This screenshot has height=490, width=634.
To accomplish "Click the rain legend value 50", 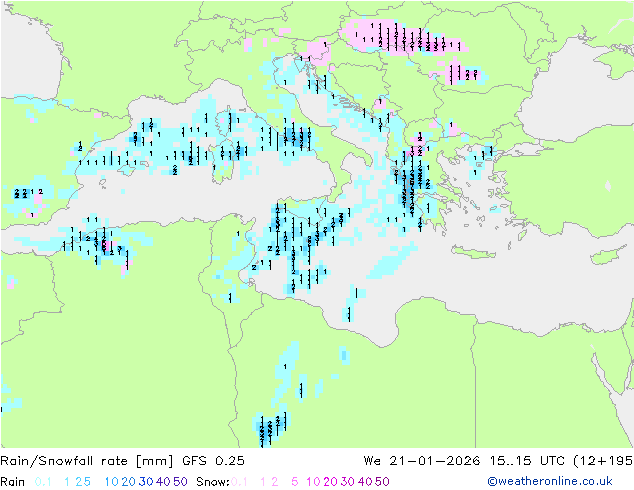I will point(180,482).
